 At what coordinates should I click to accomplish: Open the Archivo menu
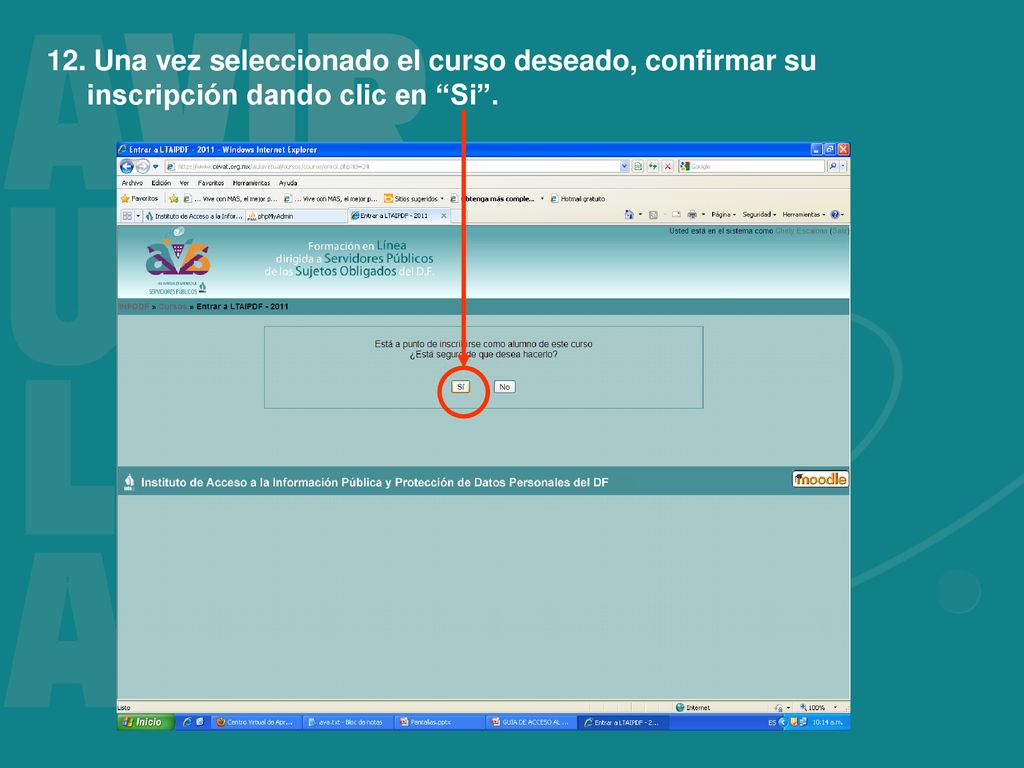point(132,183)
